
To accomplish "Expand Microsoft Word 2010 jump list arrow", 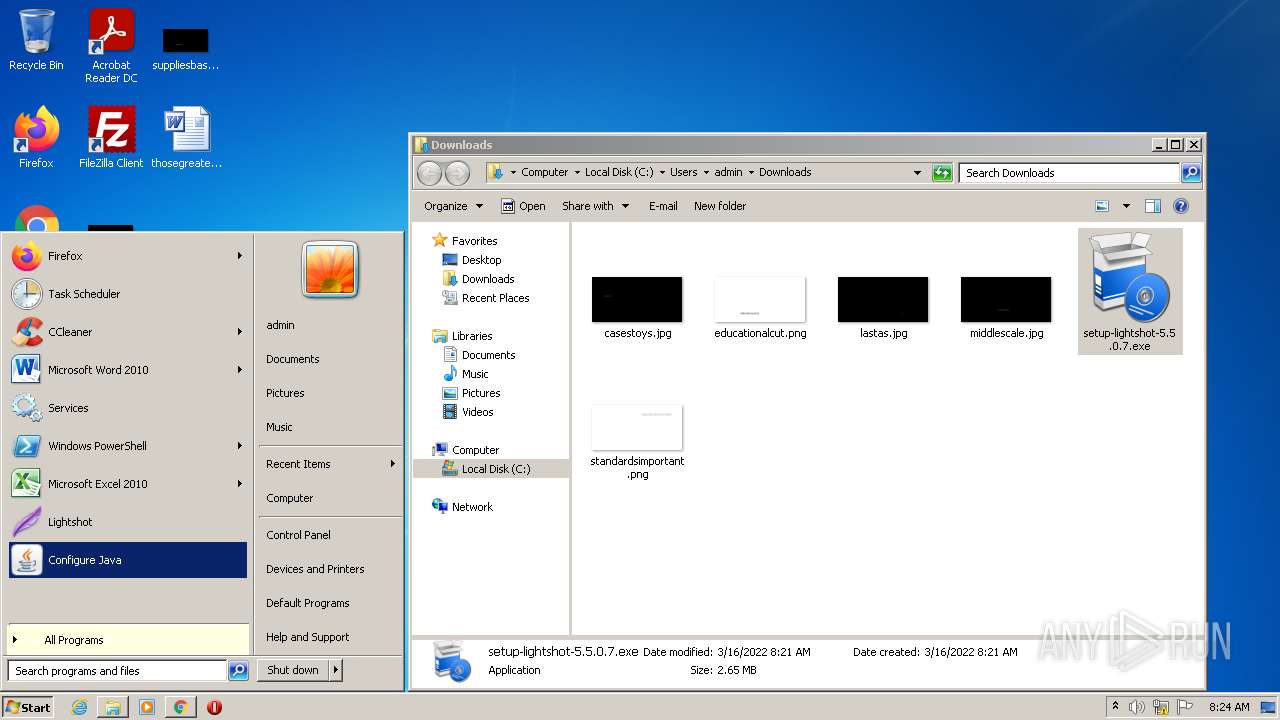I will [240, 370].
